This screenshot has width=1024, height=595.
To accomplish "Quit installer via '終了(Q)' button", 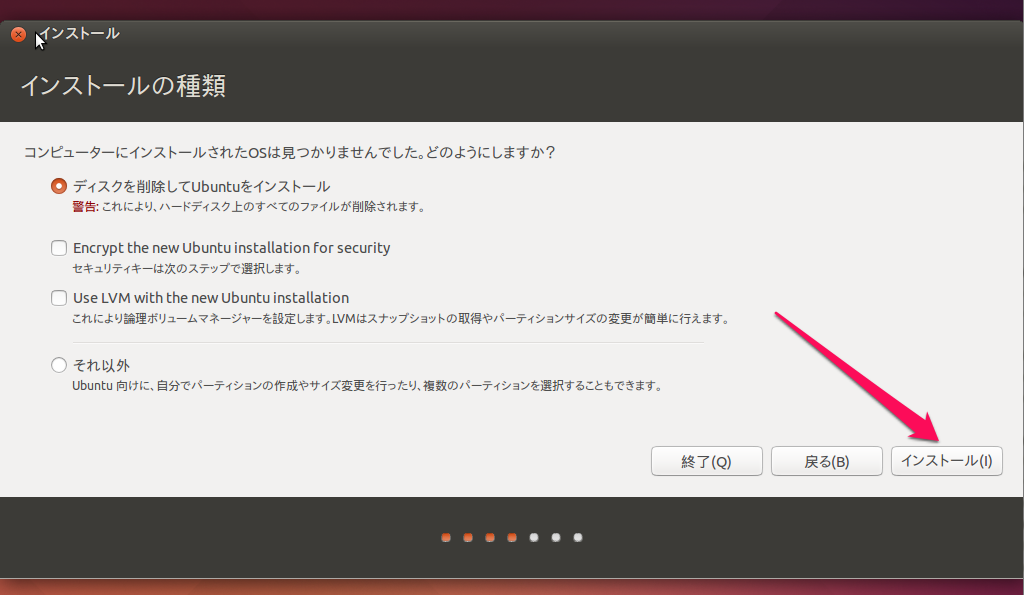I will pos(707,461).
